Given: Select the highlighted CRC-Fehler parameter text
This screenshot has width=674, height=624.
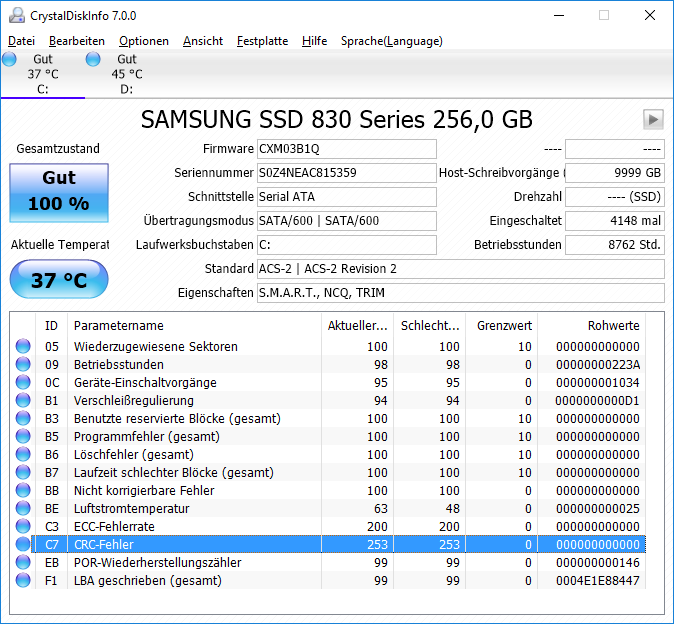Looking at the screenshot, I should coord(104,545).
